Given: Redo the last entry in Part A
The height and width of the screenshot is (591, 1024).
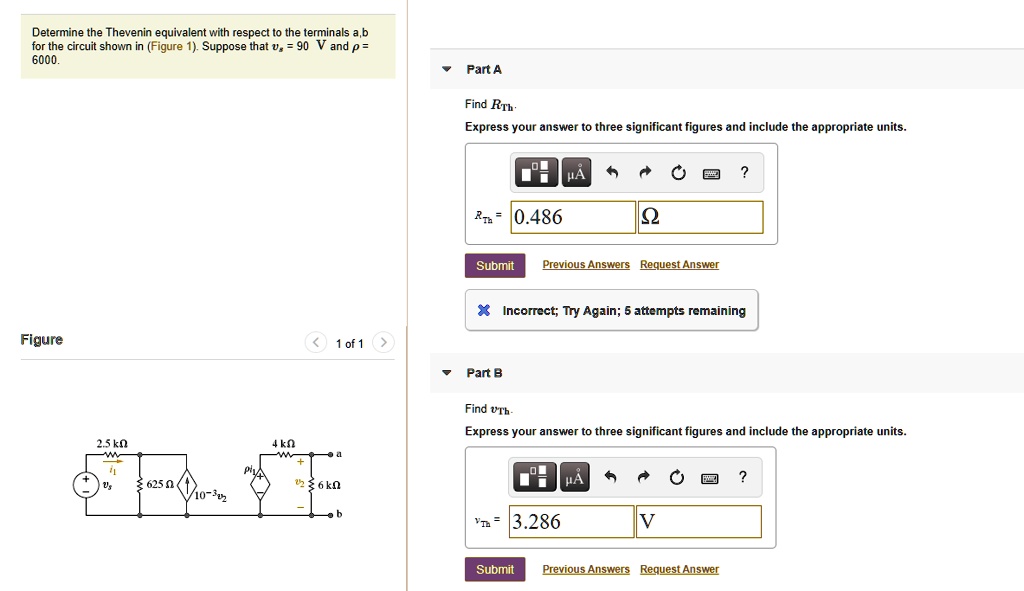Looking at the screenshot, I should (643, 171).
